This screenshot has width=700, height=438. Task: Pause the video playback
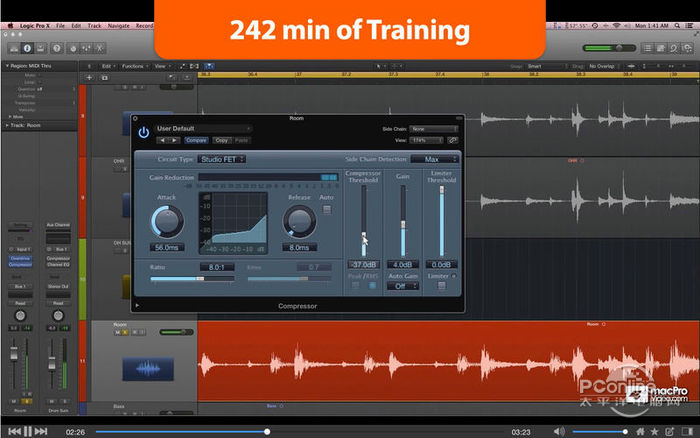[x=28, y=431]
